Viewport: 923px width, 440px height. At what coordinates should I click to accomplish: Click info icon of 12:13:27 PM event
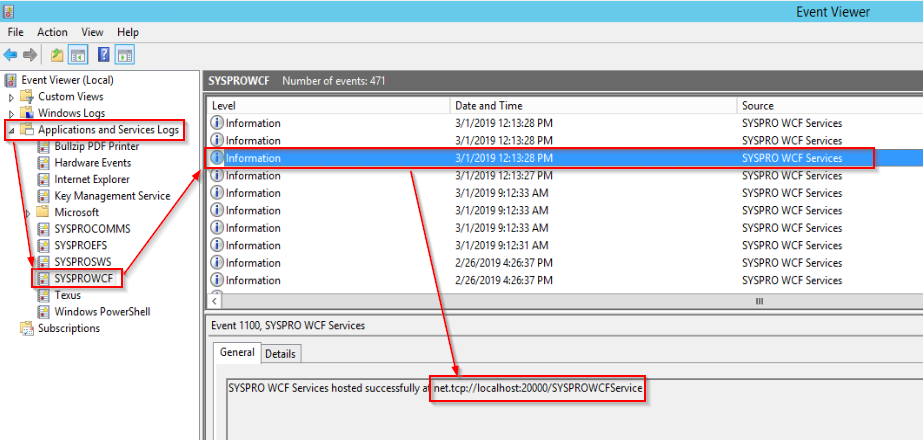pyautogui.click(x=217, y=176)
